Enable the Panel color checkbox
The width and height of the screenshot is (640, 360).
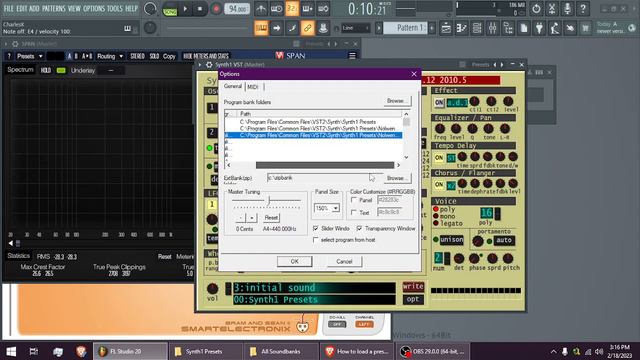354,200
